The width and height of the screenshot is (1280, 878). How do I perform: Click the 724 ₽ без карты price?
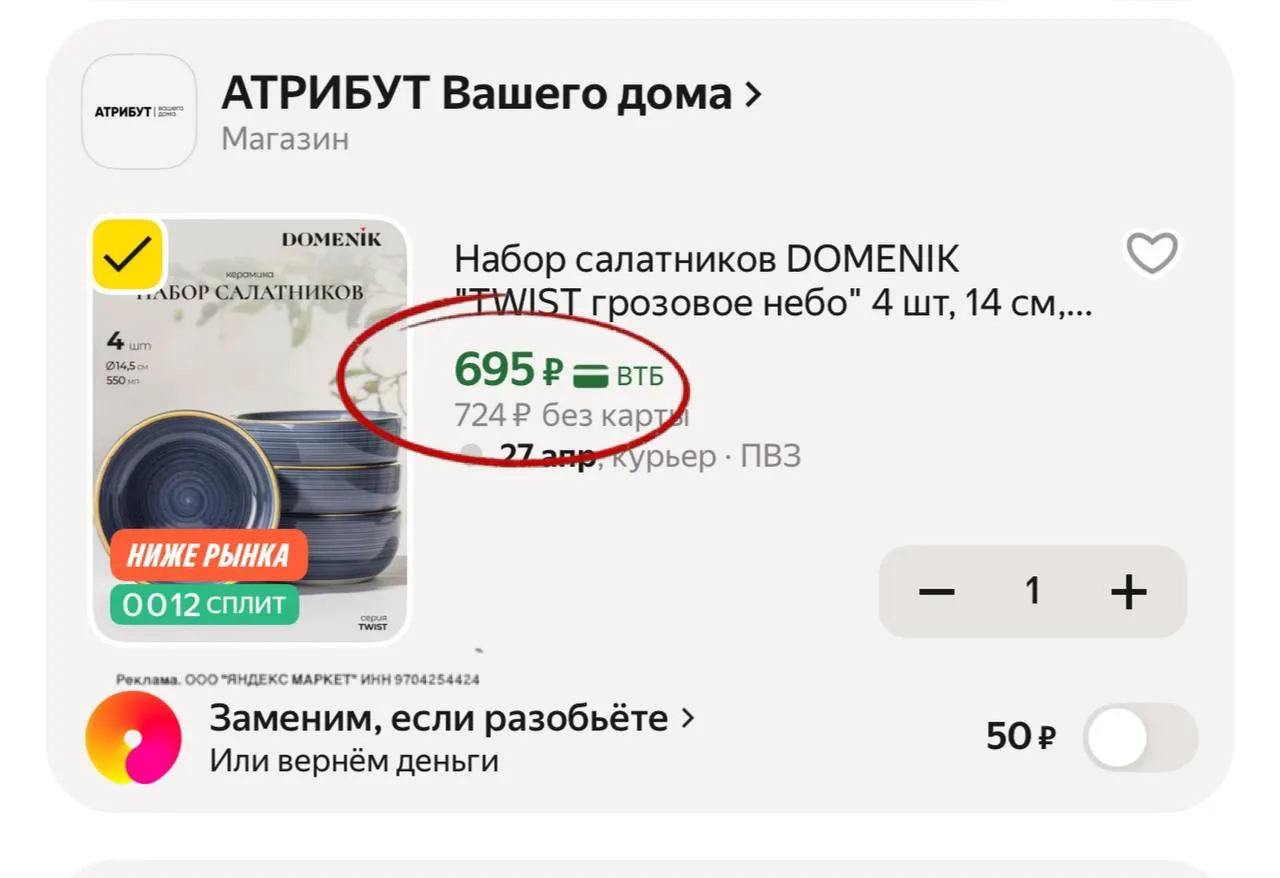[x=572, y=415]
